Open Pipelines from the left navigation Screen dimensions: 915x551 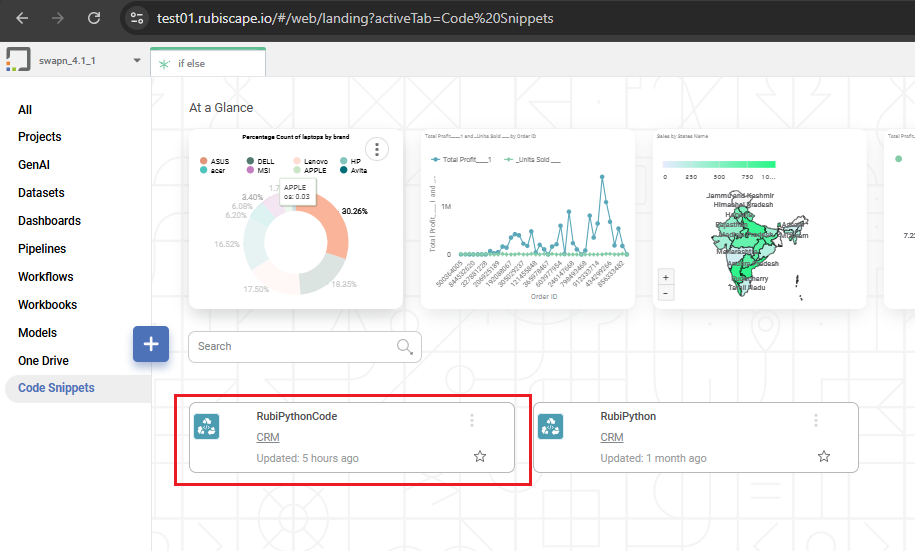pos(41,249)
